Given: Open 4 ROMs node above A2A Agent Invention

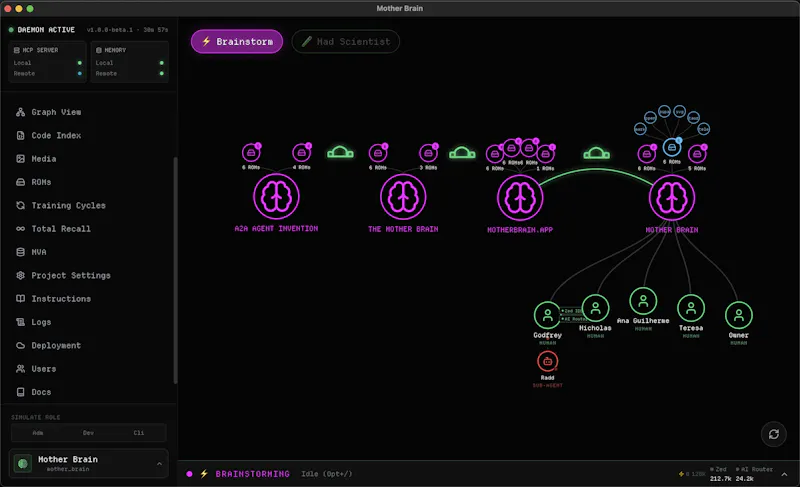Looking at the screenshot, I should 302,152.
